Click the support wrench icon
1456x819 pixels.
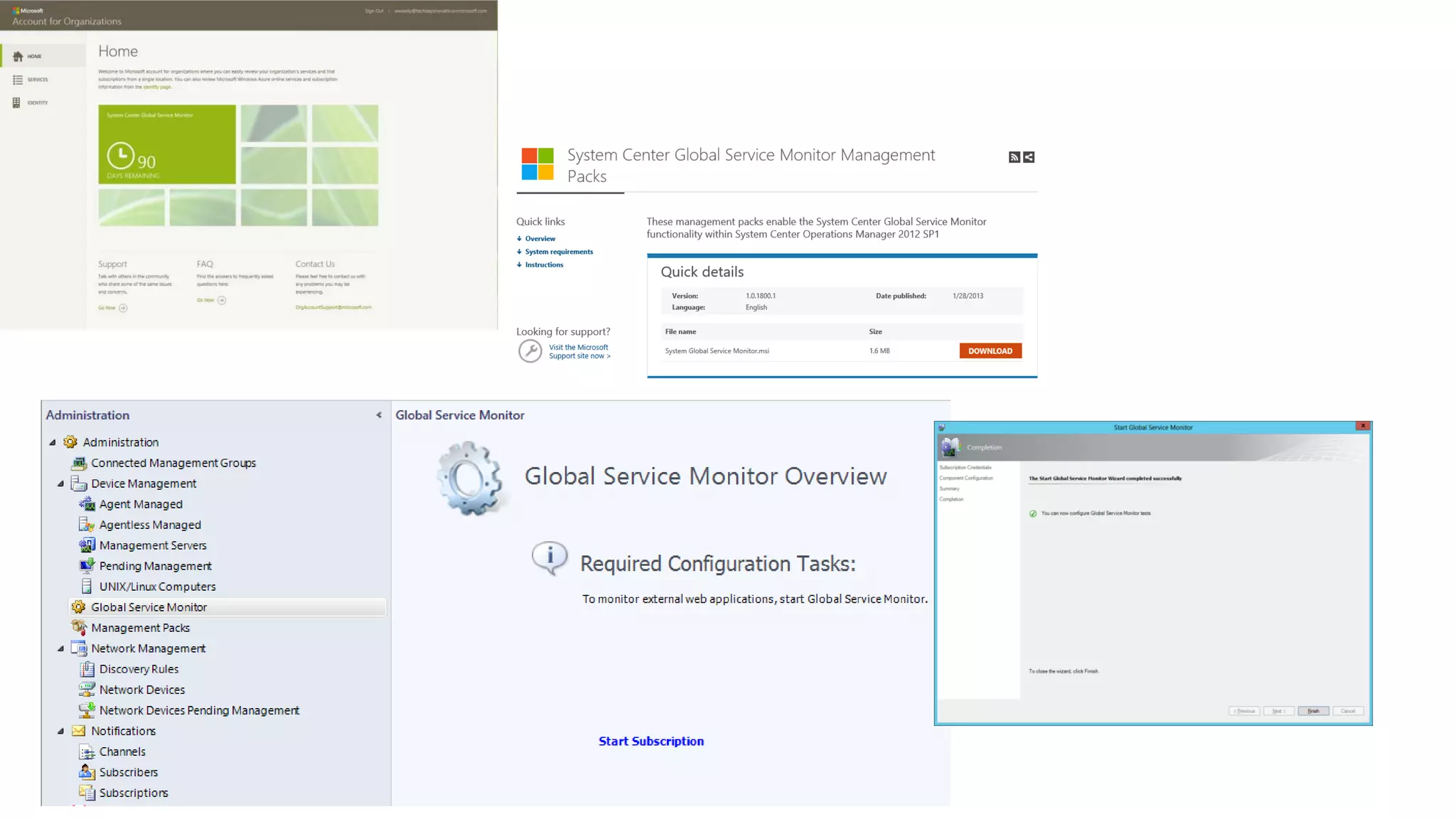click(530, 351)
